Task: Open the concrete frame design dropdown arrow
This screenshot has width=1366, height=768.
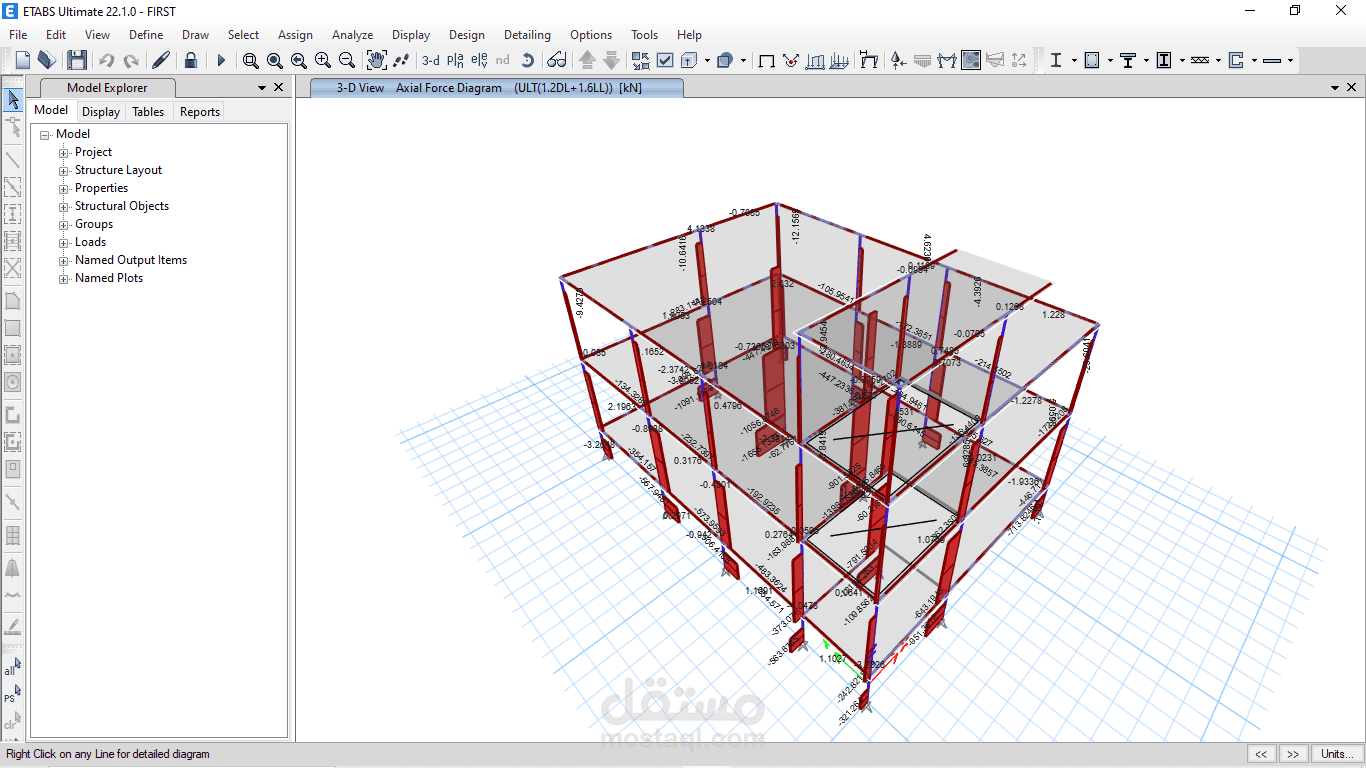Action: [1110, 60]
